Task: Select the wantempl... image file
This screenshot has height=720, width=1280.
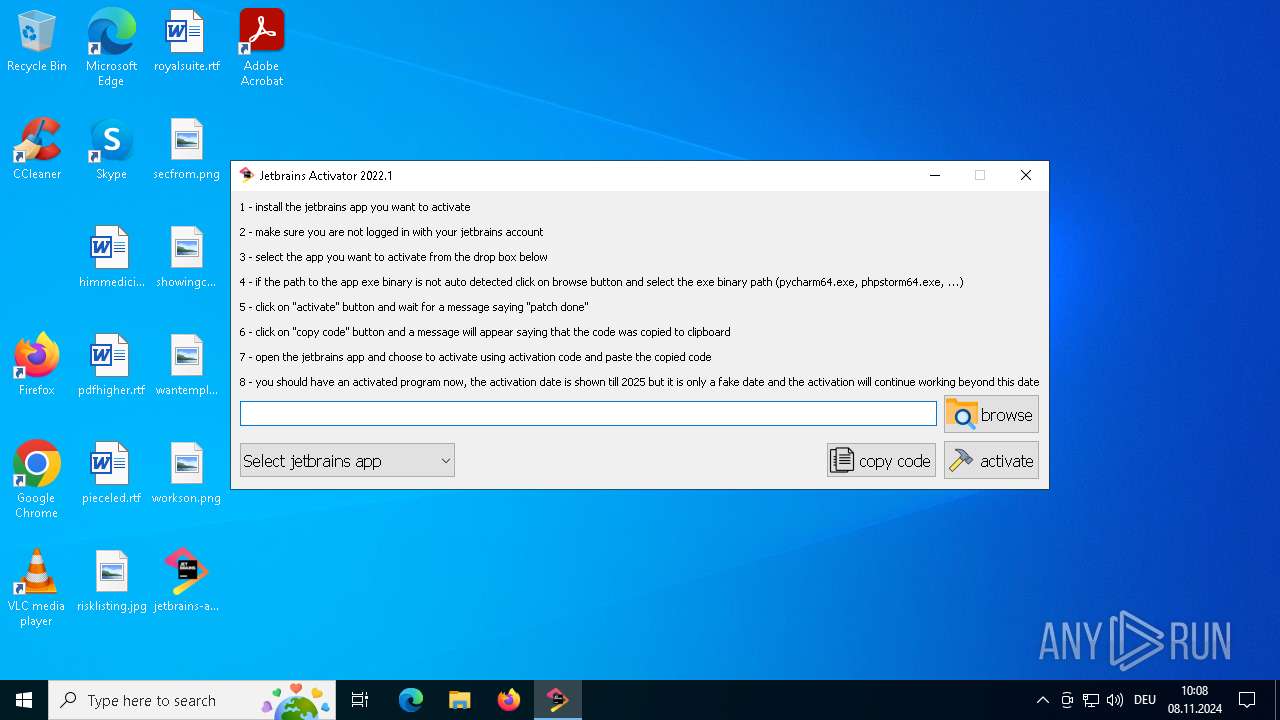Action: click(x=187, y=366)
